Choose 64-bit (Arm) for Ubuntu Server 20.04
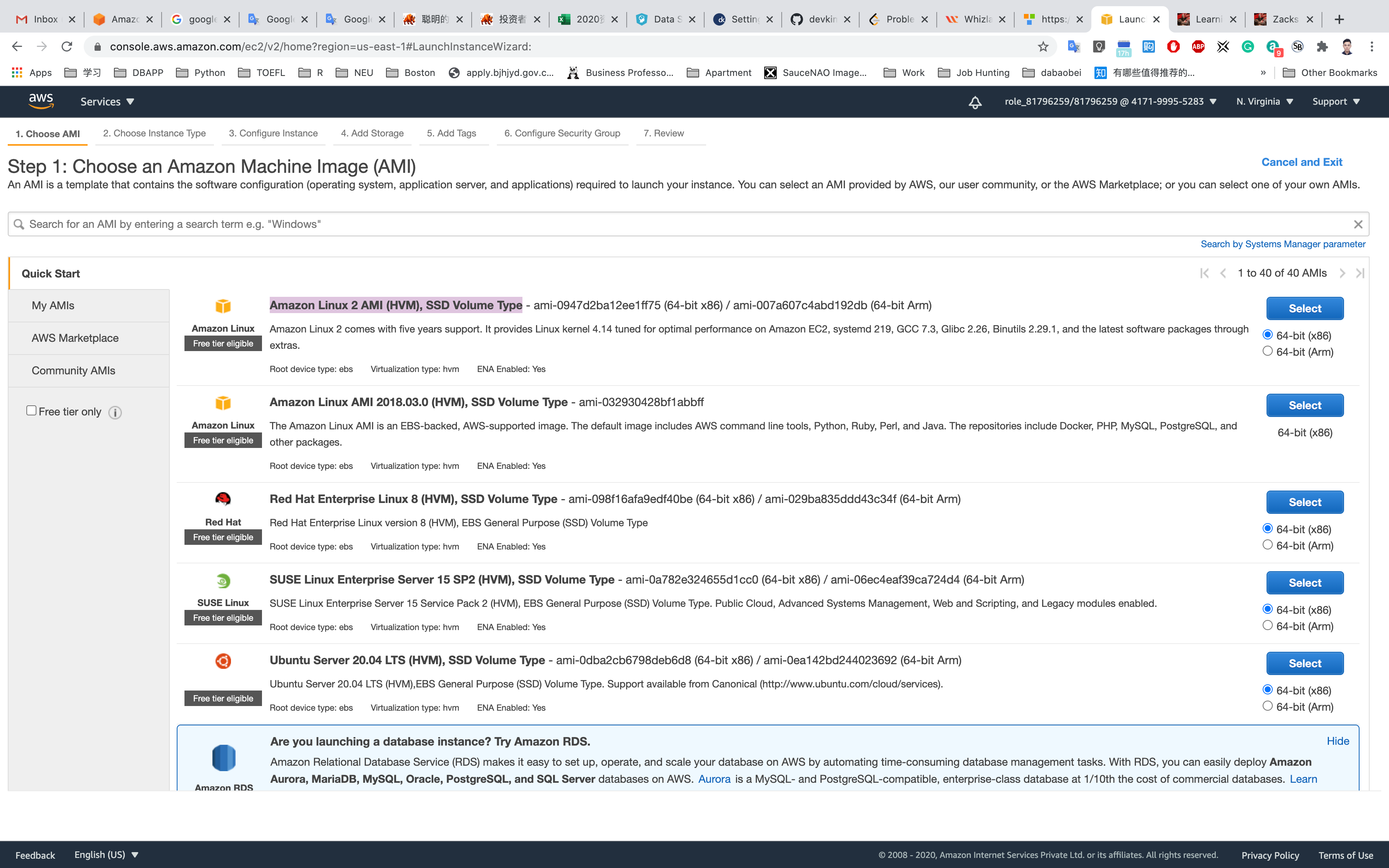 coord(1267,706)
